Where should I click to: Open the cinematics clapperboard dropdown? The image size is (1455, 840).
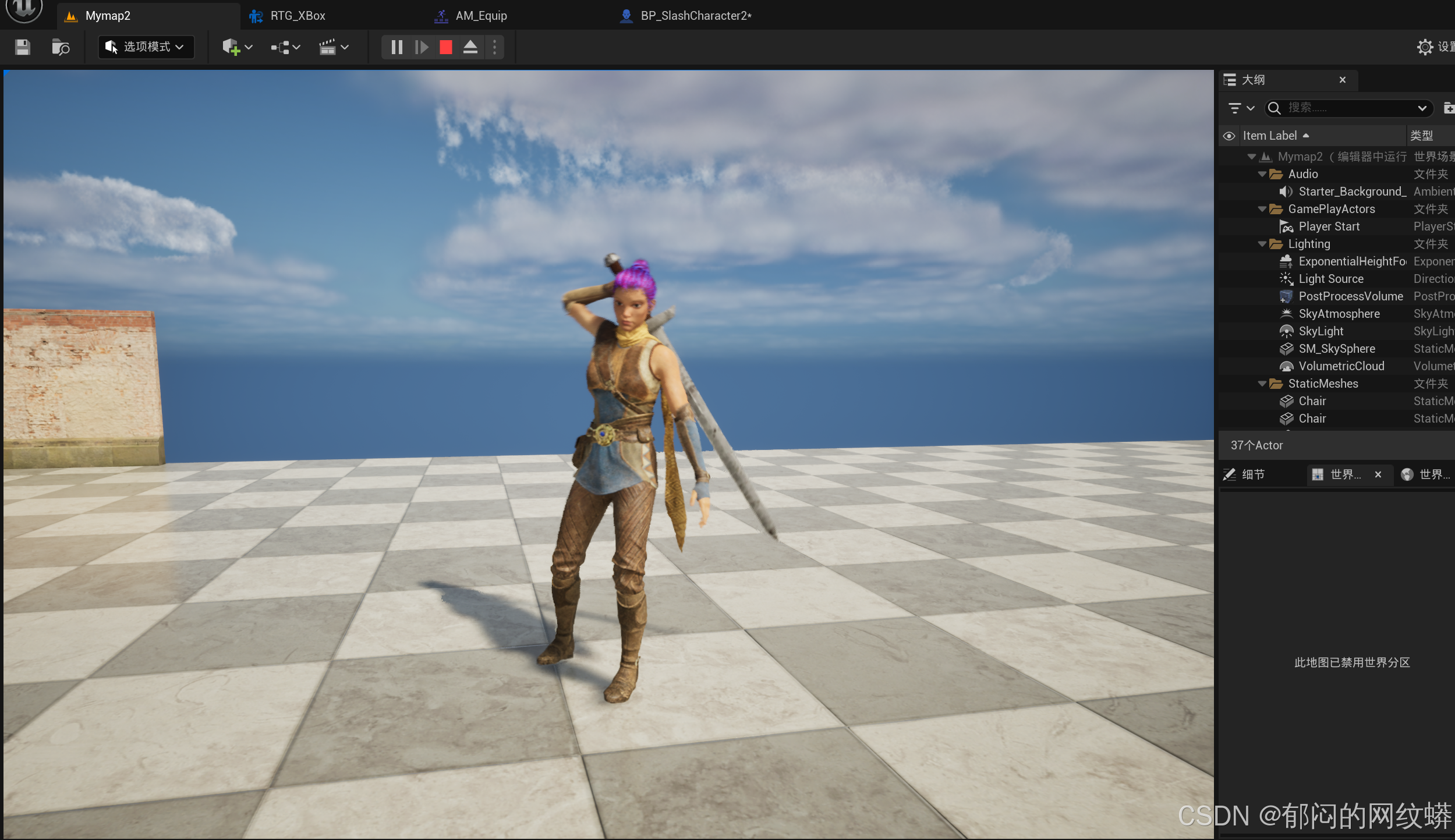334,47
